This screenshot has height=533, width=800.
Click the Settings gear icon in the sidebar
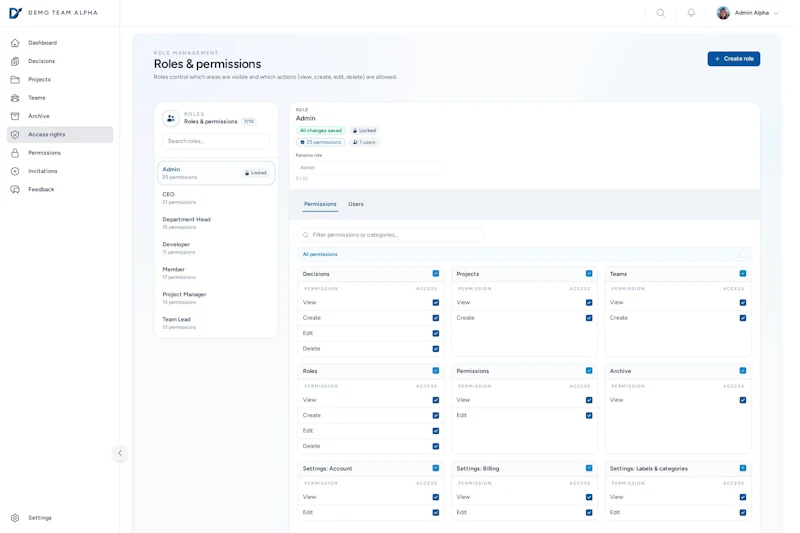[x=15, y=518]
